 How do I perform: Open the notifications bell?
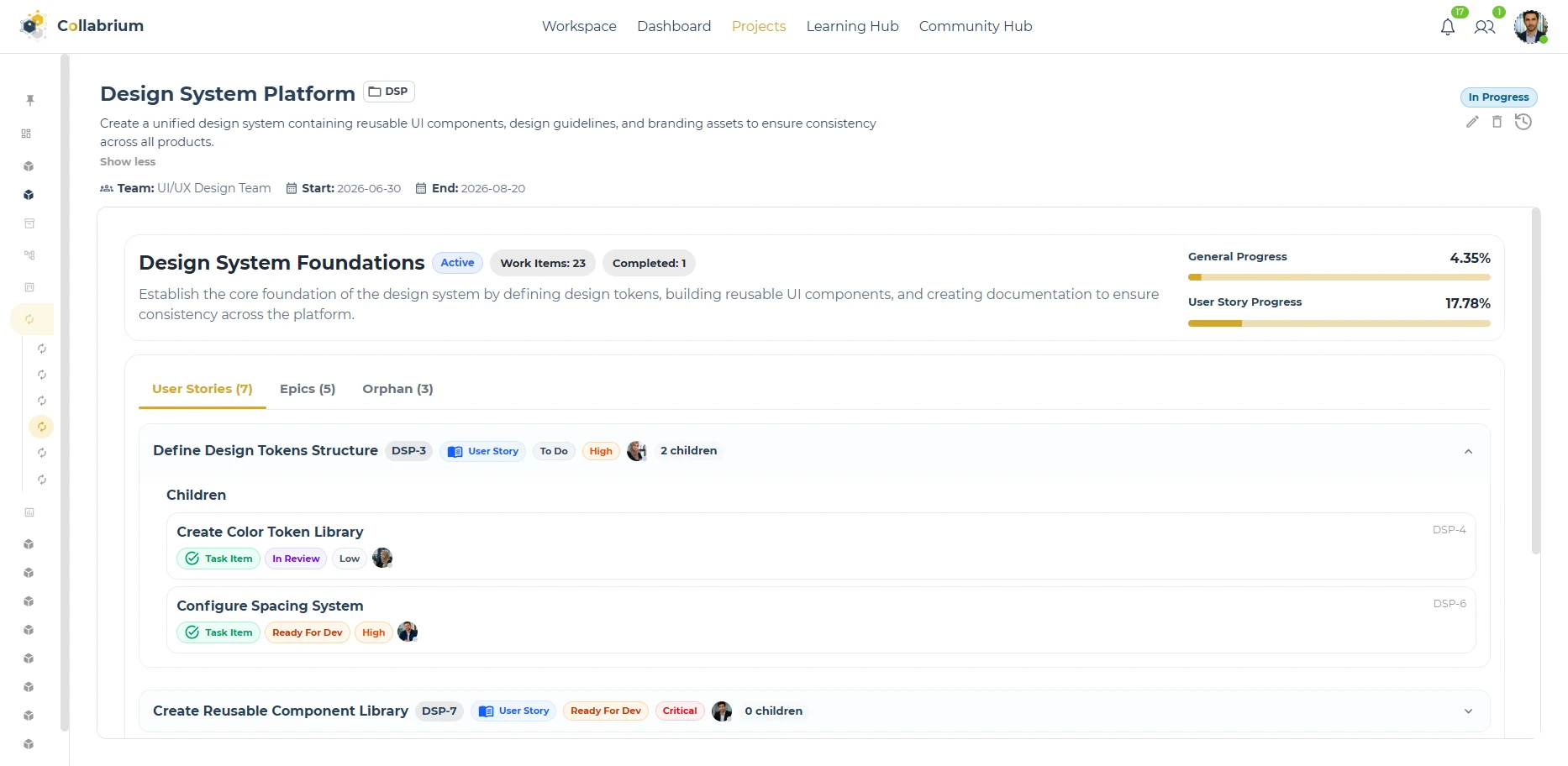click(x=1448, y=27)
